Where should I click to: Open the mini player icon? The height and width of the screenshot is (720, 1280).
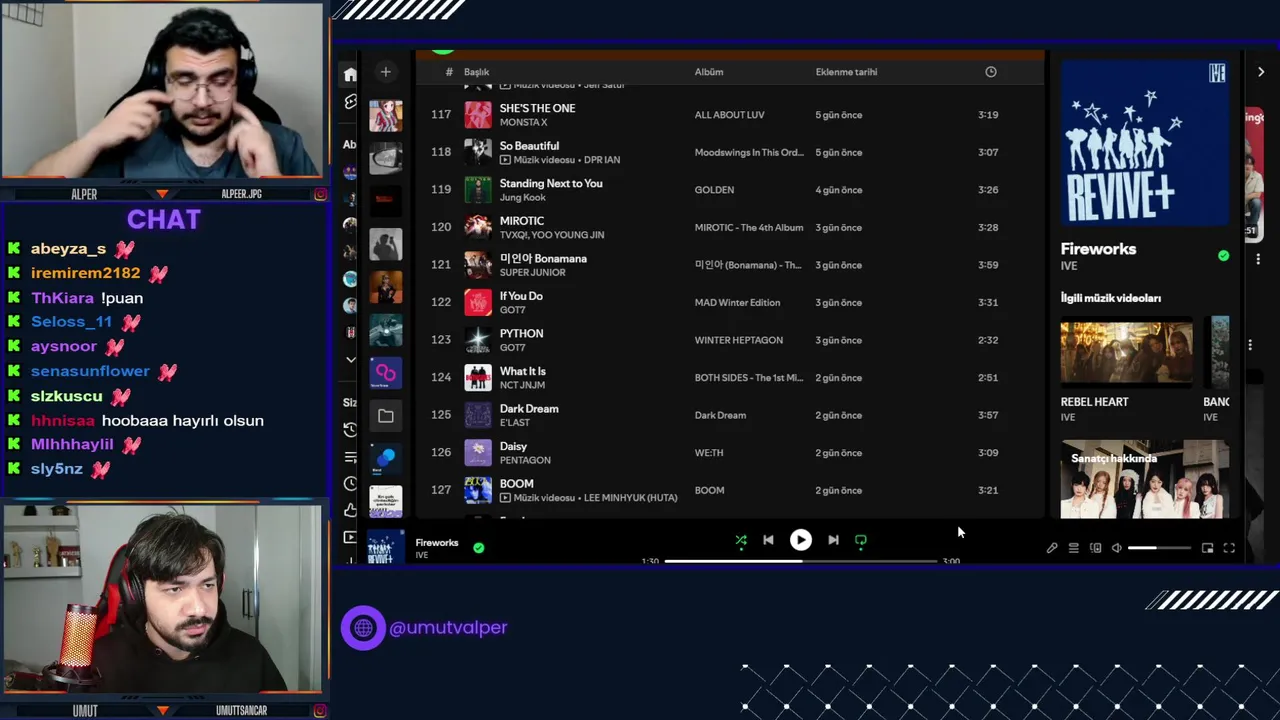coord(1207,548)
